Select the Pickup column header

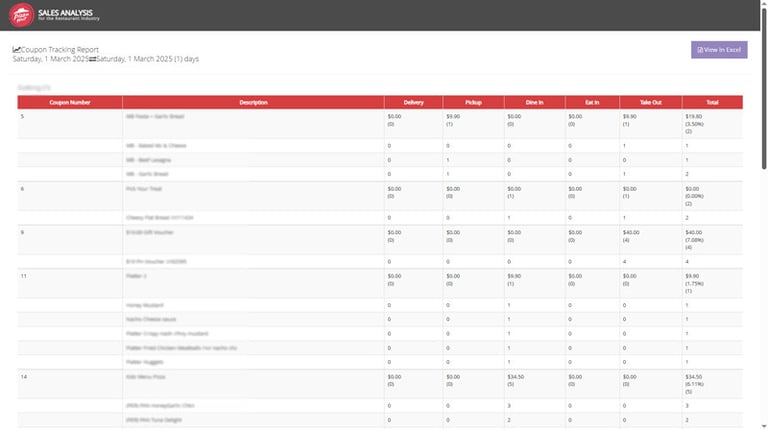(x=473, y=102)
